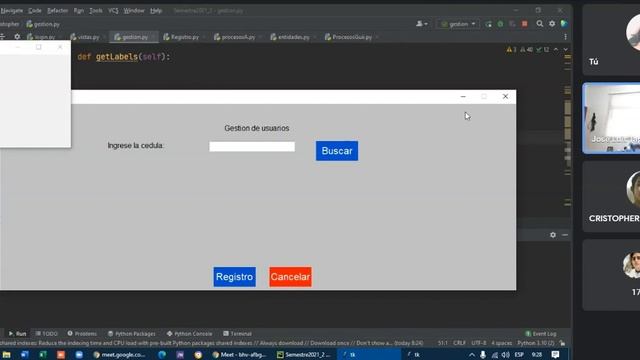Open the Help menu

[x=156, y=11]
